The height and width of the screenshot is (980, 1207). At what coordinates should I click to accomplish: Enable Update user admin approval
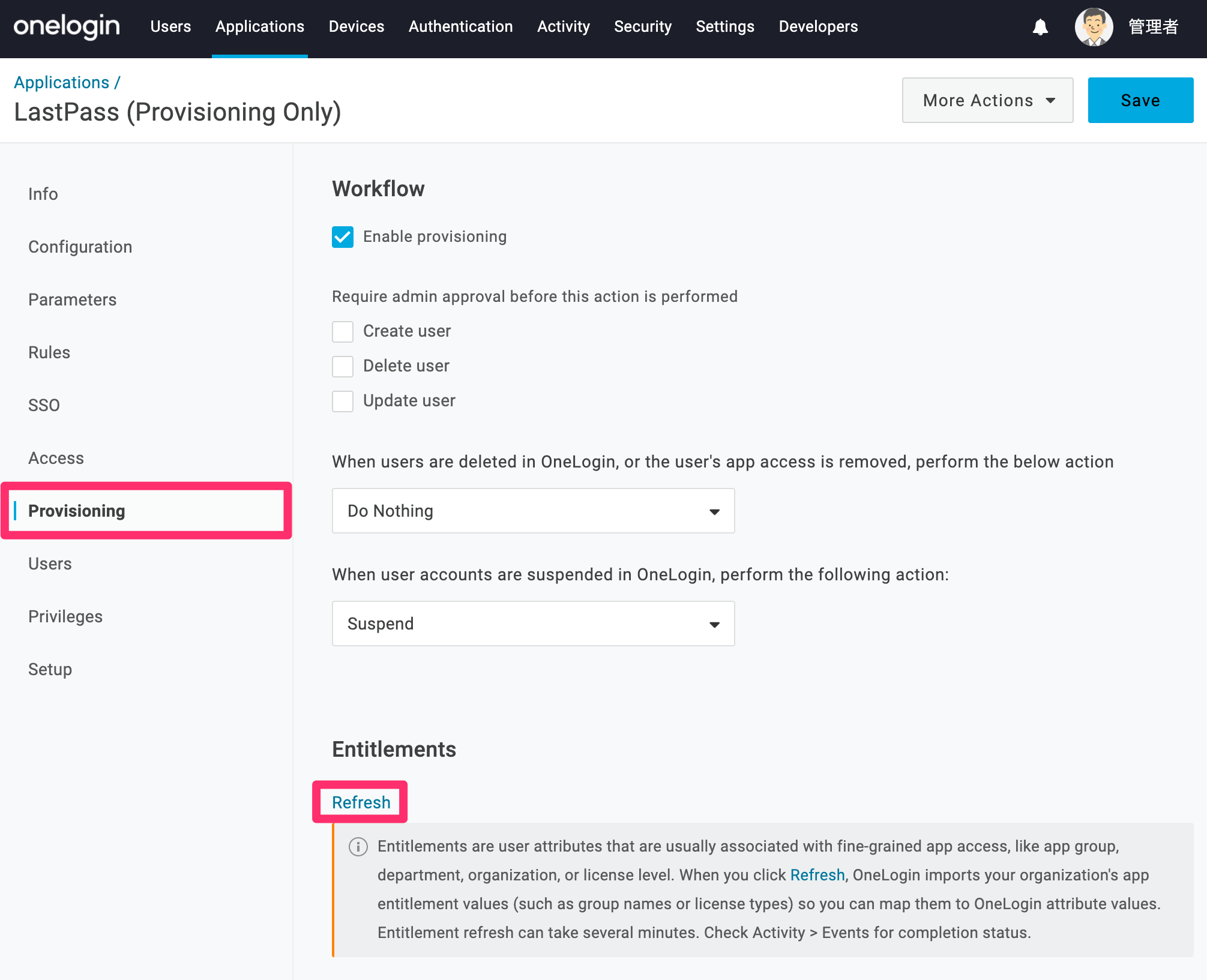[343, 401]
